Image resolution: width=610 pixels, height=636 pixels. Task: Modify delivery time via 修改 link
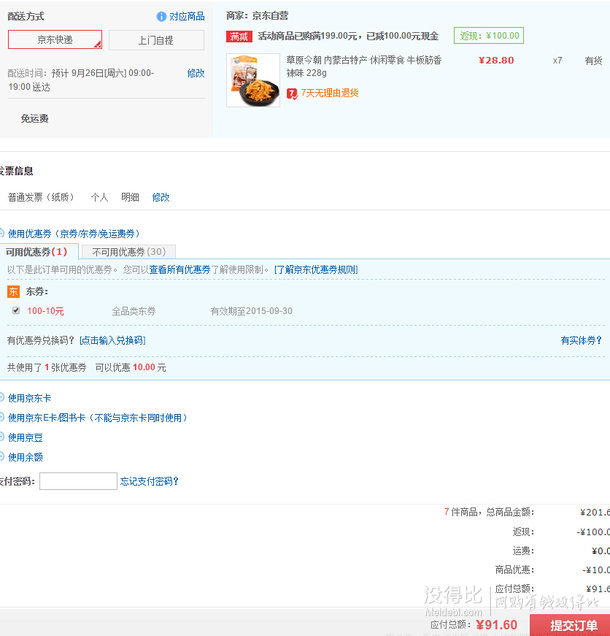pyautogui.click(x=196, y=73)
